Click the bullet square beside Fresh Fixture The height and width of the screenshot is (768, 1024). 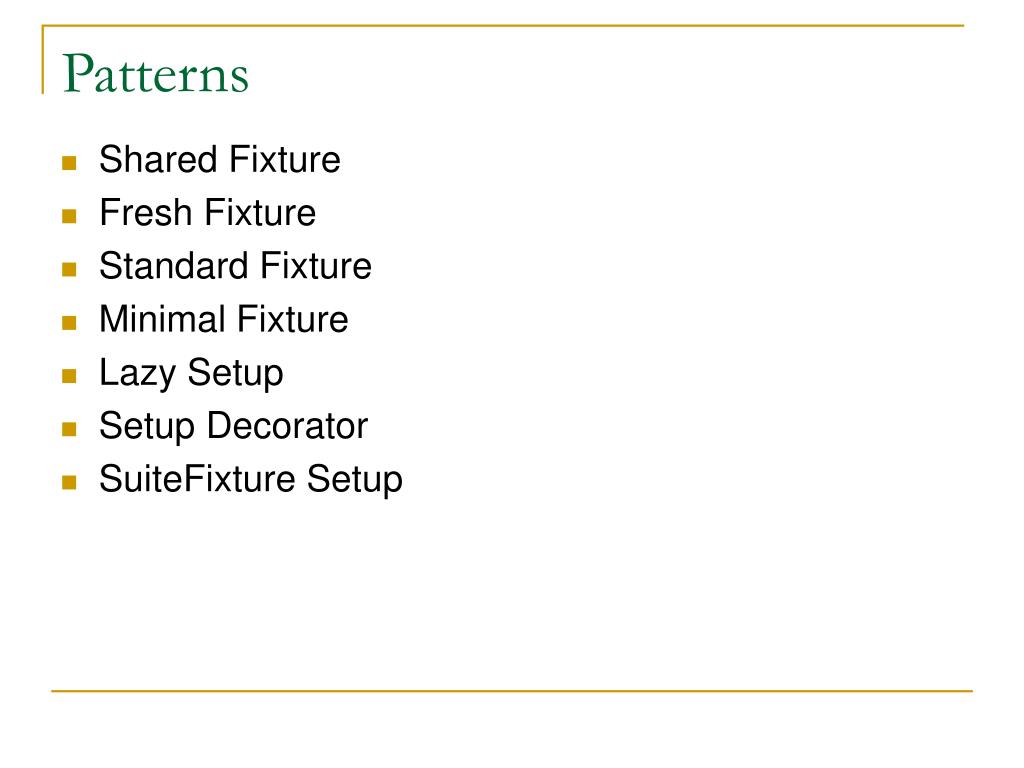click(69, 216)
